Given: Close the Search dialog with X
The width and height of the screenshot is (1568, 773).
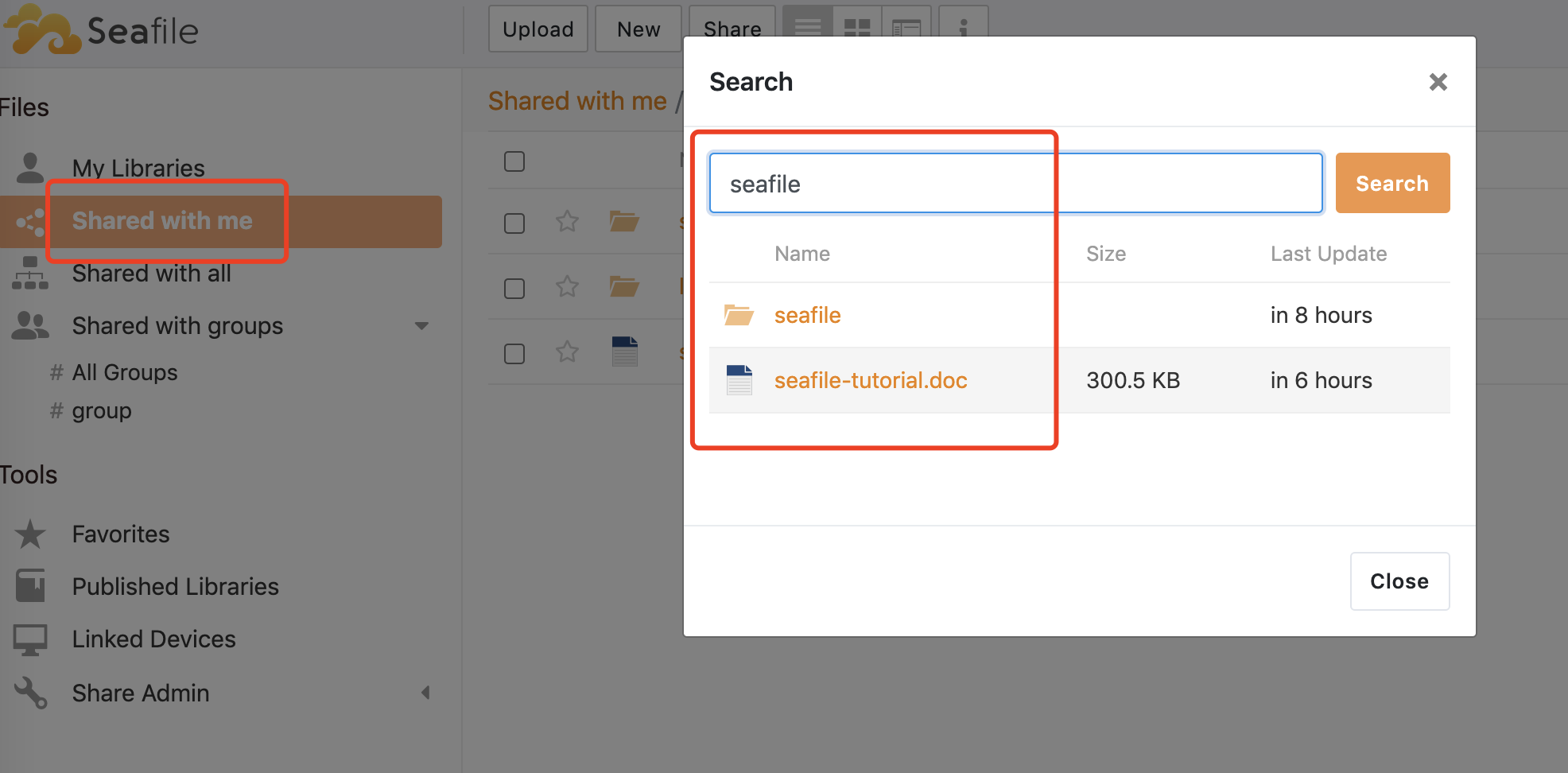Looking at the screenshot, I should 1438,82.
